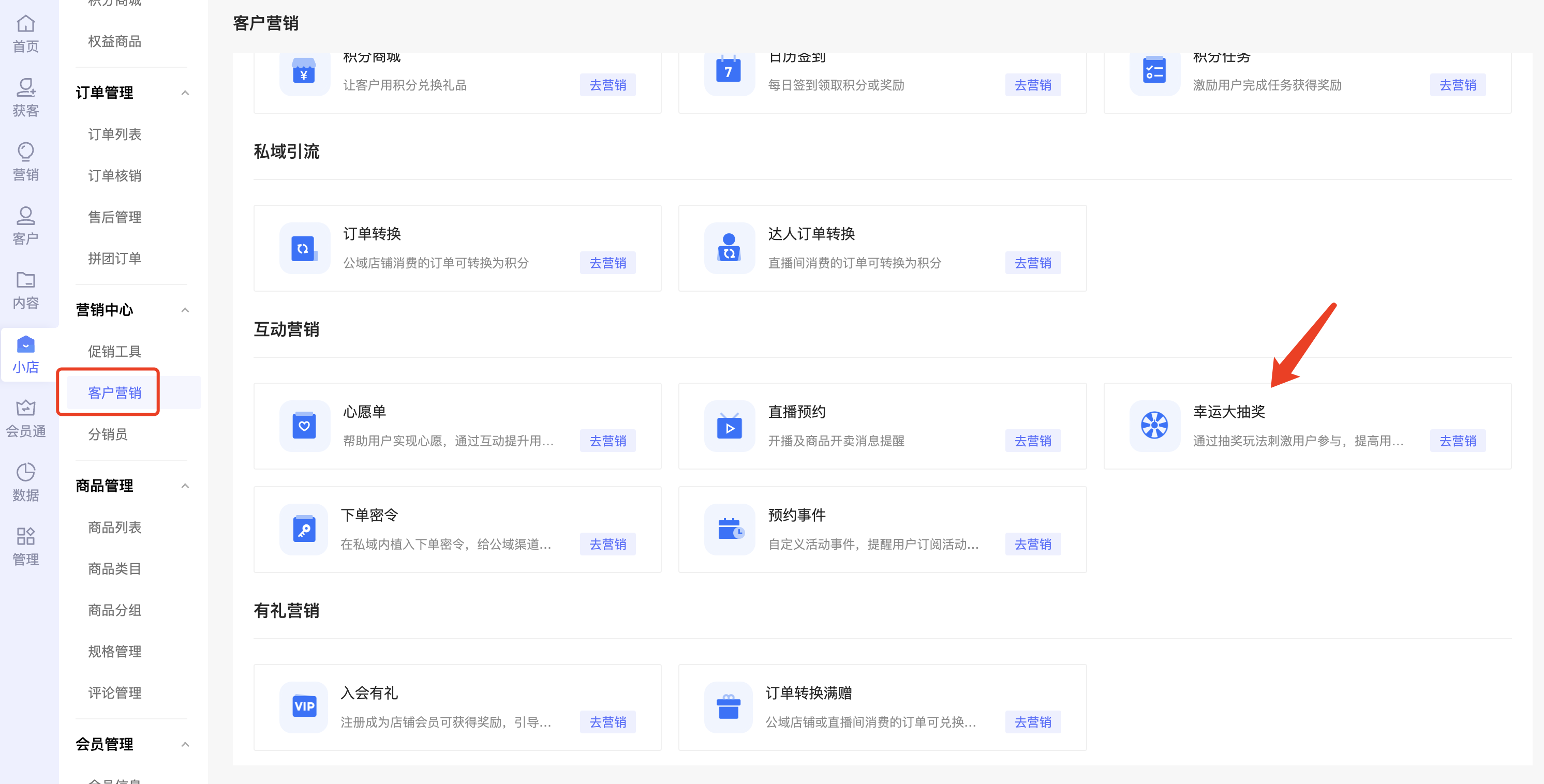The width and height of the screenshot is (1544, 784).
Task: Click the 订单转换 card icon
Action: (x=304, y=249)
